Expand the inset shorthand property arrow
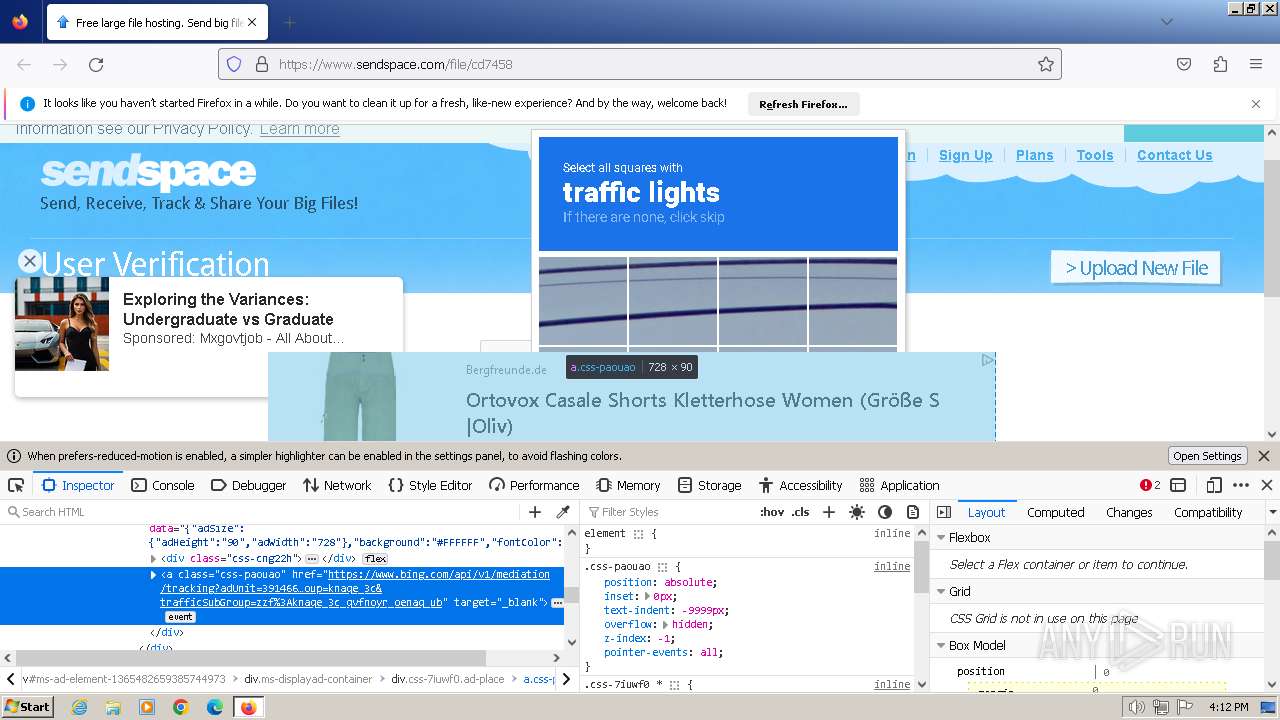The image size is (1280, 720). point(647,596)
